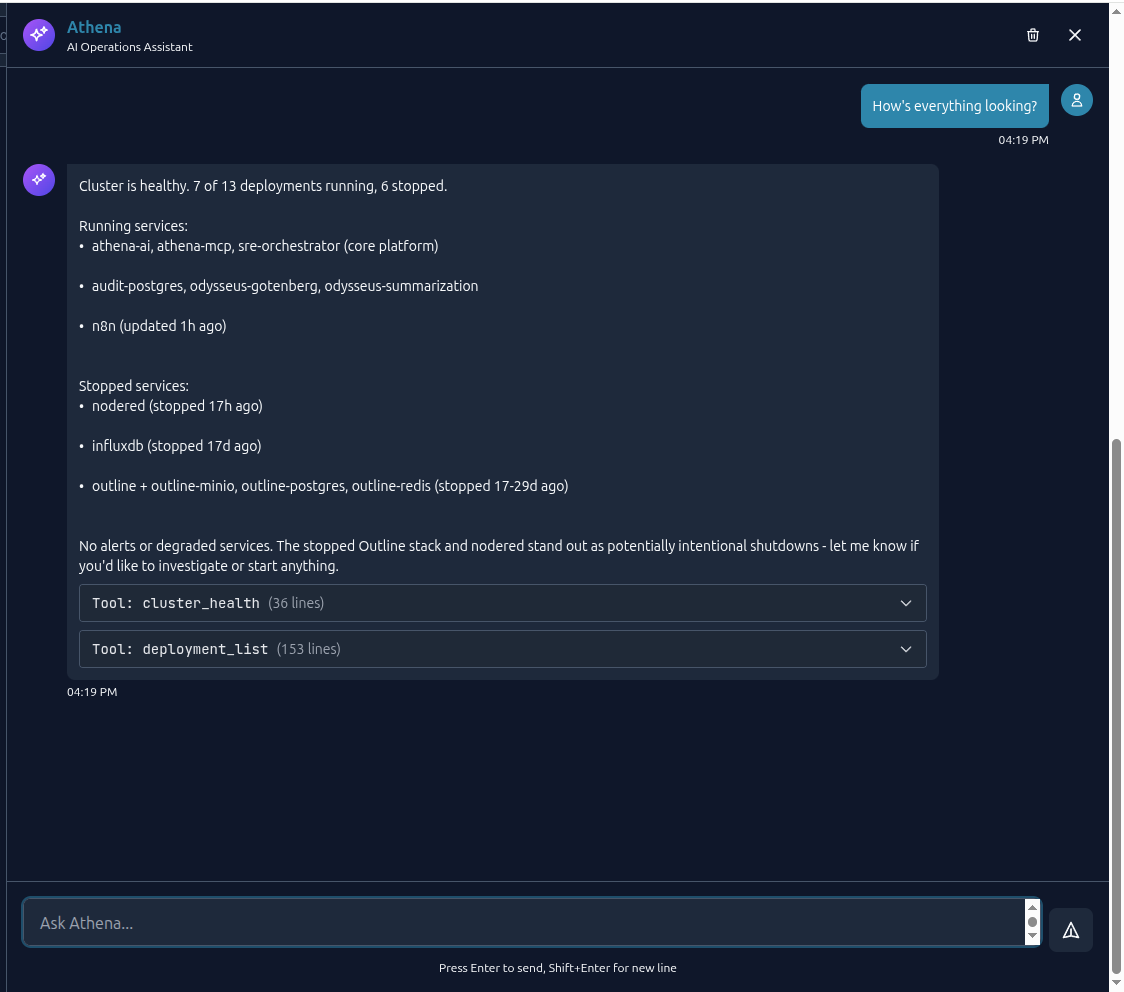Select the 'How's everything looking?' message bubble
Screen dimensions: 1124x992
pos(954,105)
